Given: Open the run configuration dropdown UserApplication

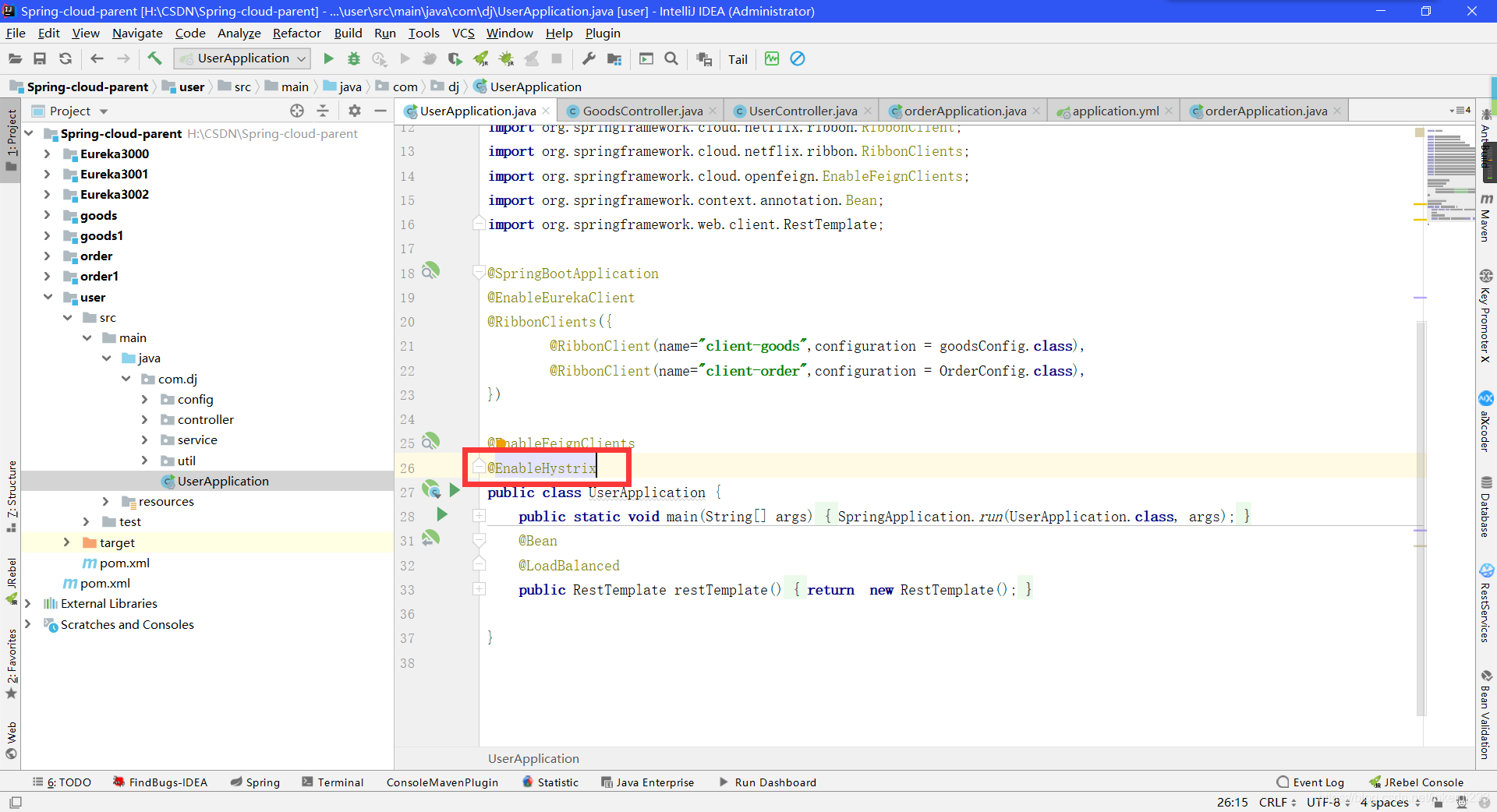Looking at the screenshot, I should (x=242, y=58).
